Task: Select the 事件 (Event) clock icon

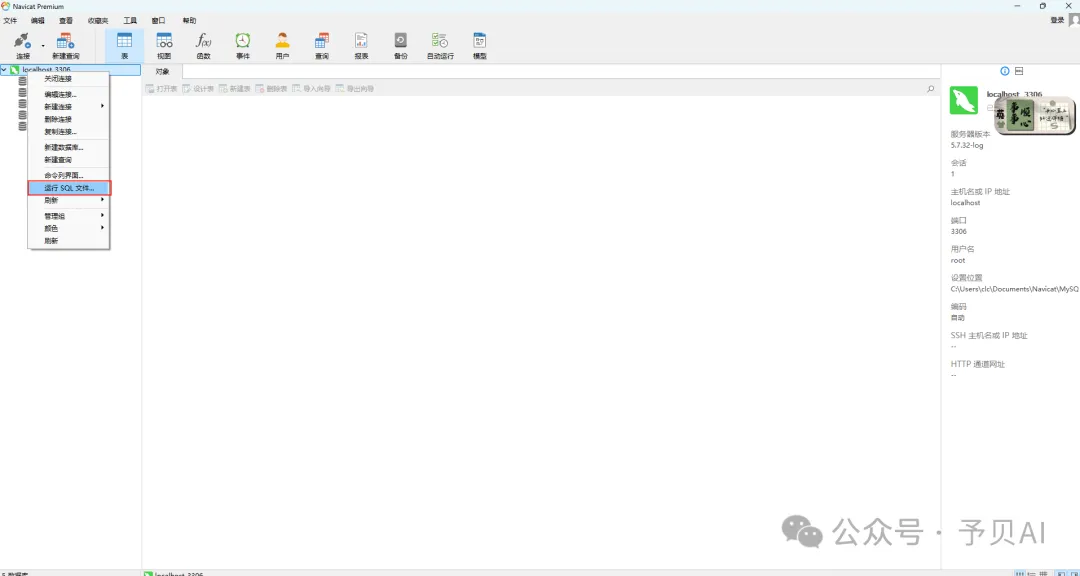Action: coord(242,45)
